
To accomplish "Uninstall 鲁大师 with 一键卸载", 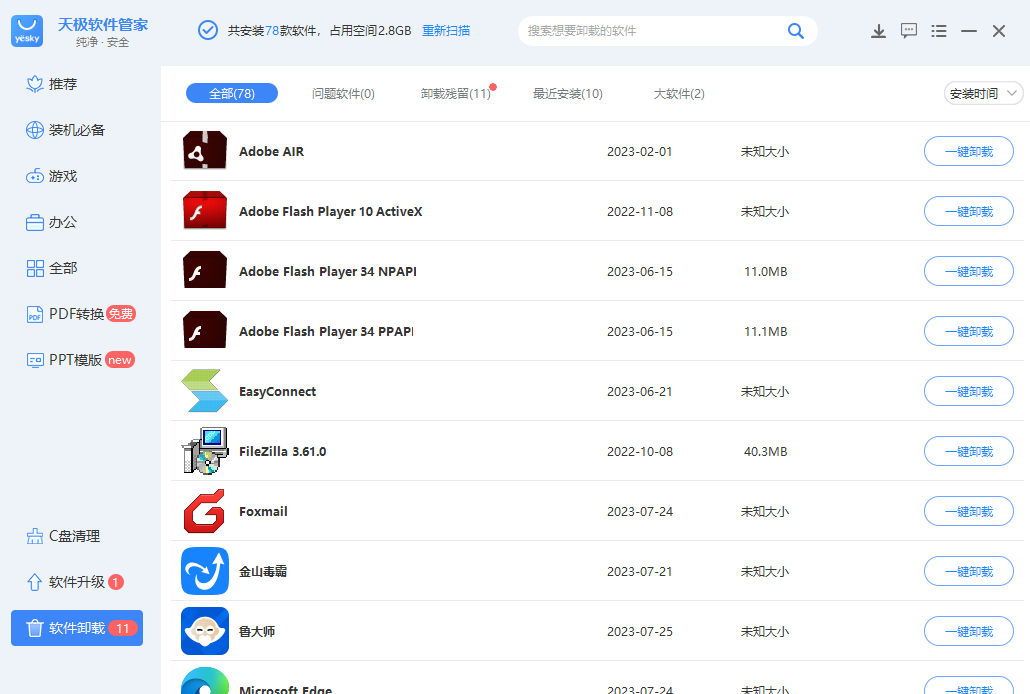I will 968,631.
